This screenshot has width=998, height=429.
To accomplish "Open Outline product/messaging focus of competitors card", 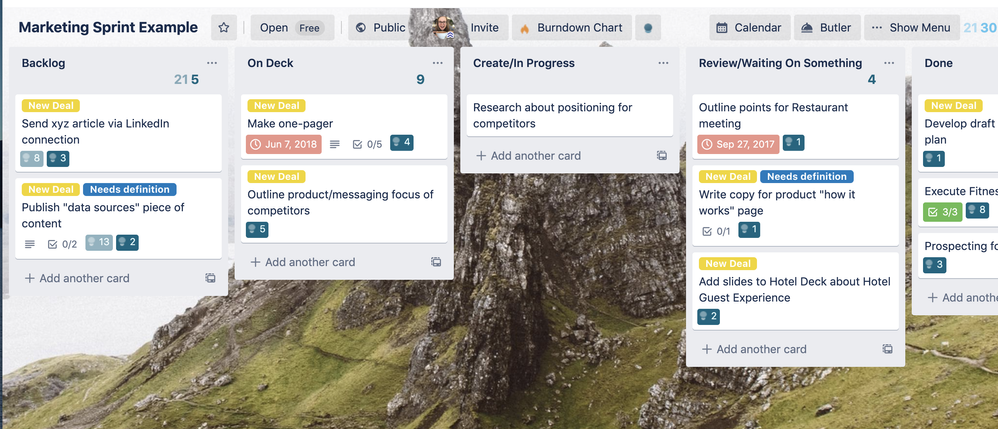I will tap(344, 202).
